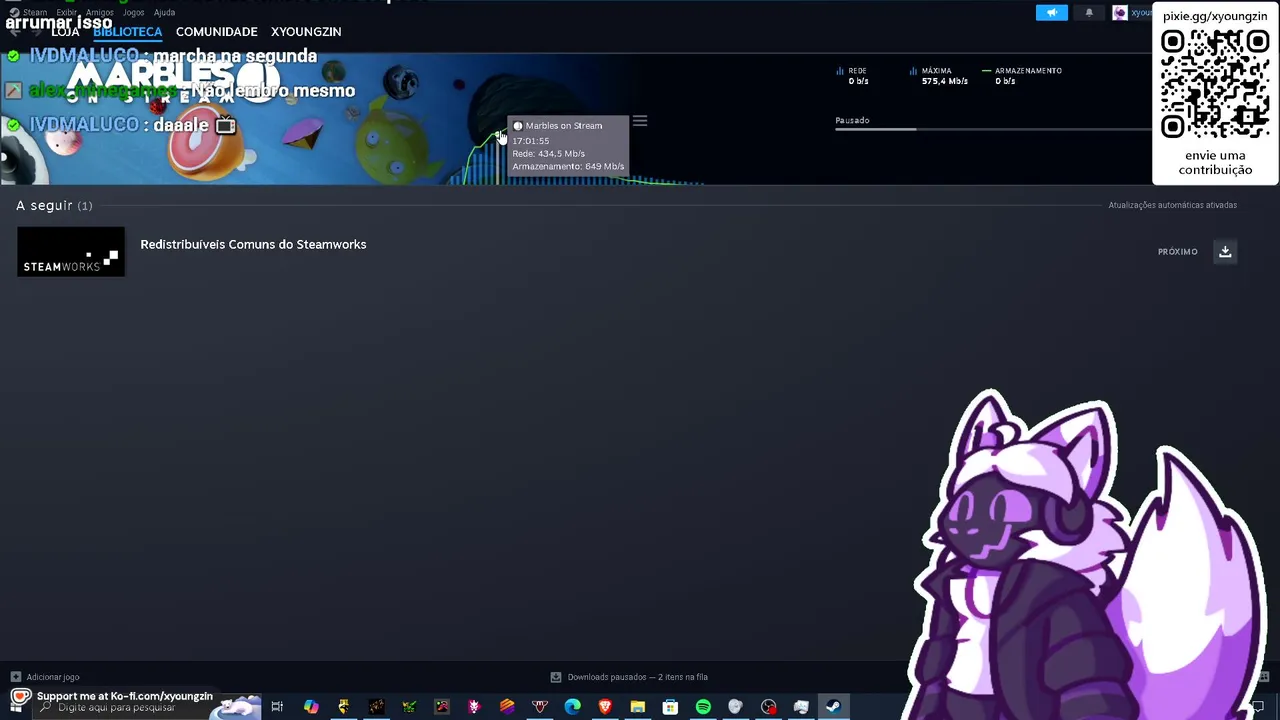
Task: Open the XYOUNGZIN profile tab
Action: [x=306, y=32]
